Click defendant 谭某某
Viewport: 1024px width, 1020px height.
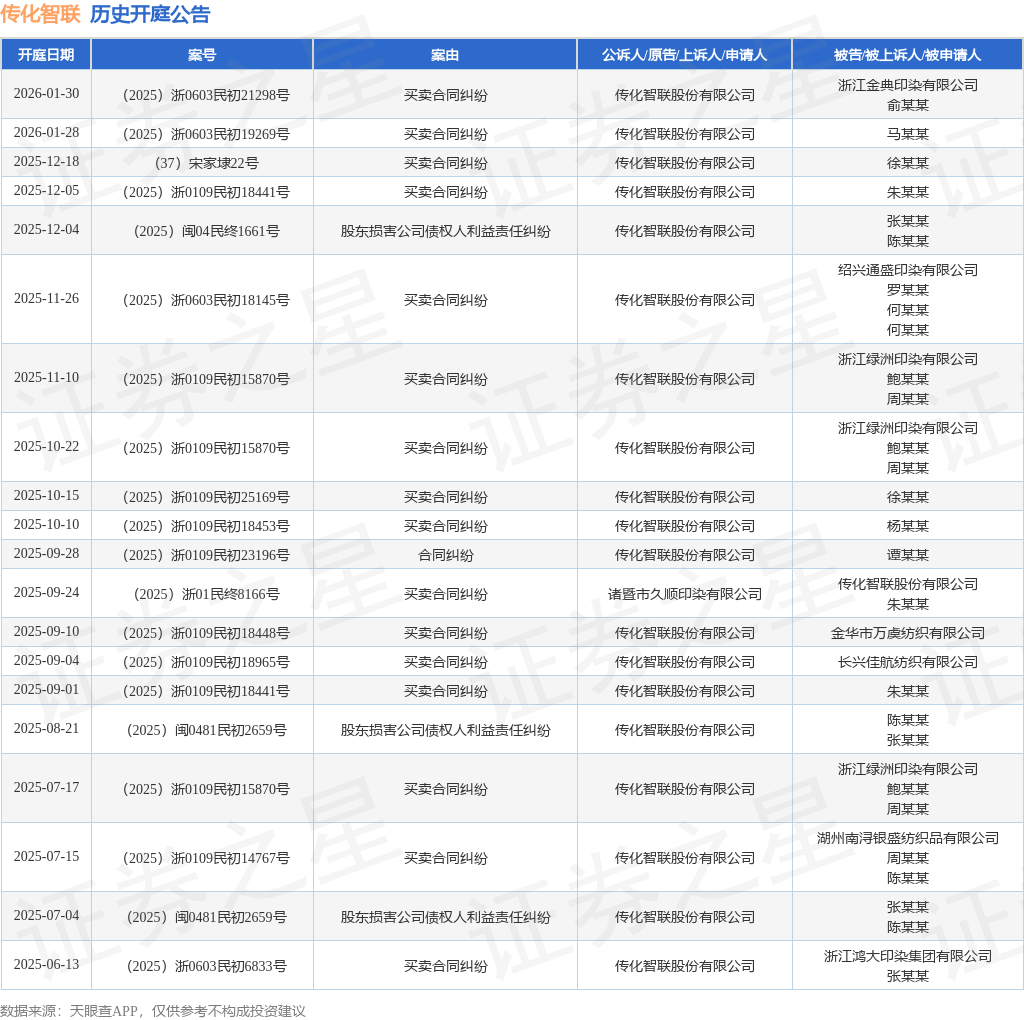pyautogui.click(x=908, y=554)
